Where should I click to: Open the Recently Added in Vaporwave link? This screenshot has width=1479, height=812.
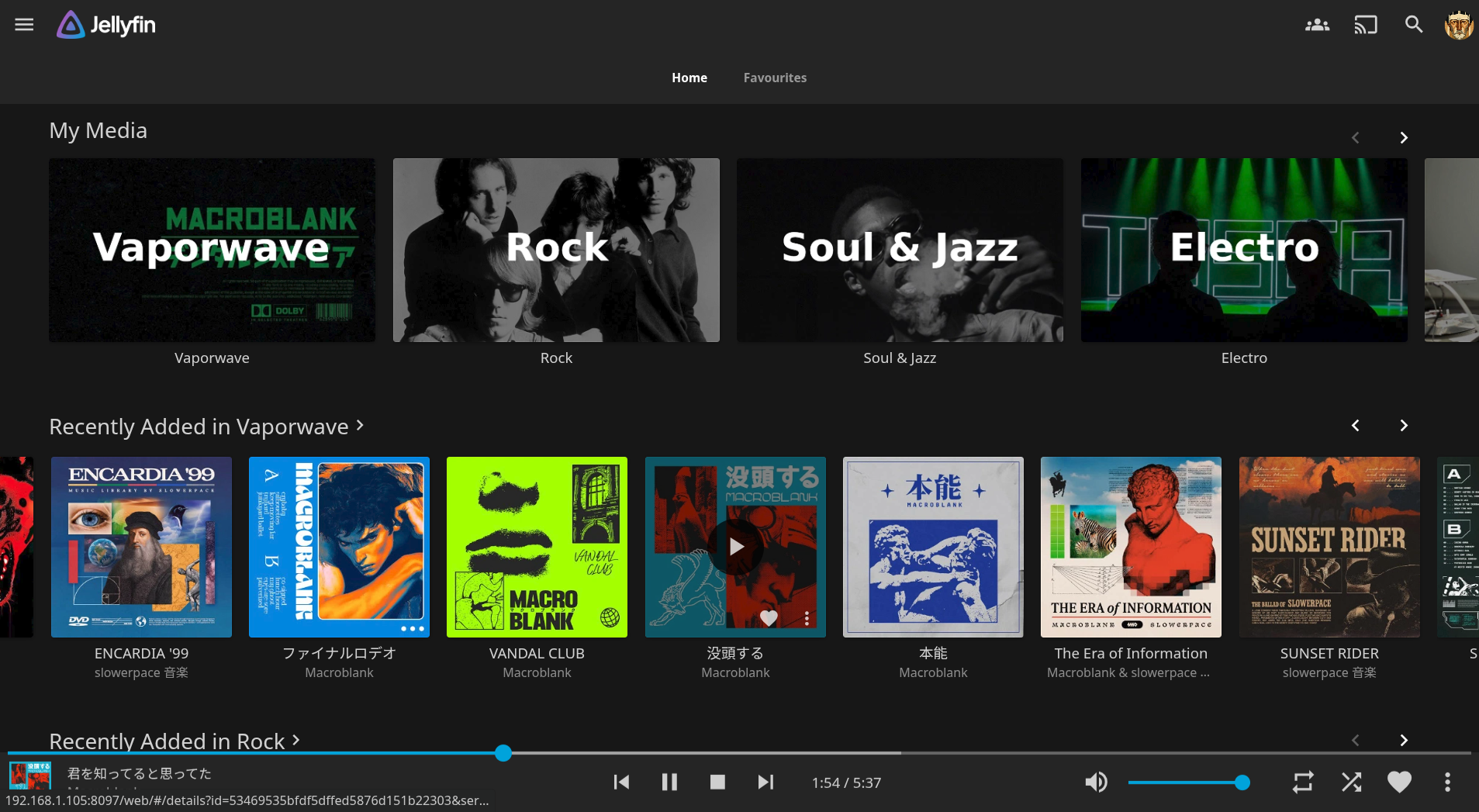pyautogui.click(x=206, y=427)
